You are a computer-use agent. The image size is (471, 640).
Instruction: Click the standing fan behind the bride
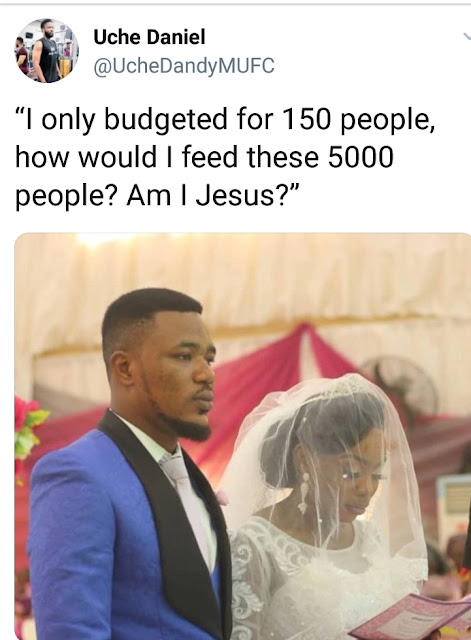coord(402,386)
